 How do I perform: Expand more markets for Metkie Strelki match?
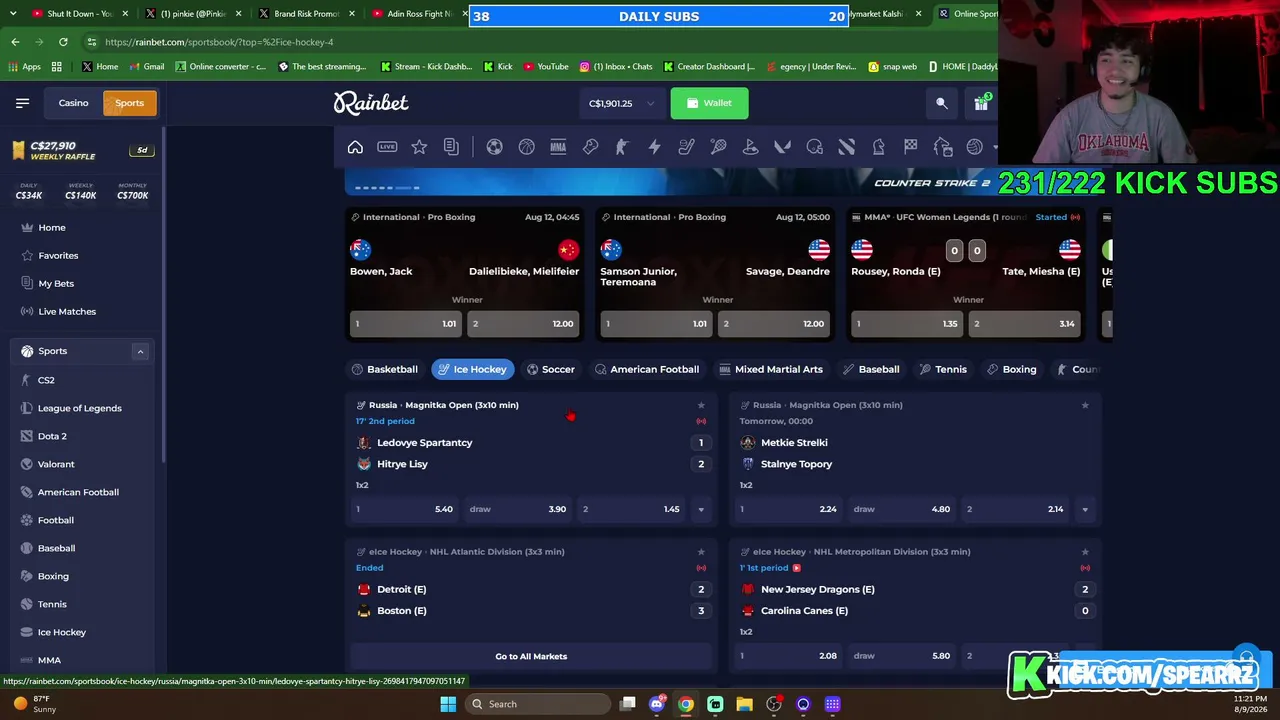(x=1085, y=509)
